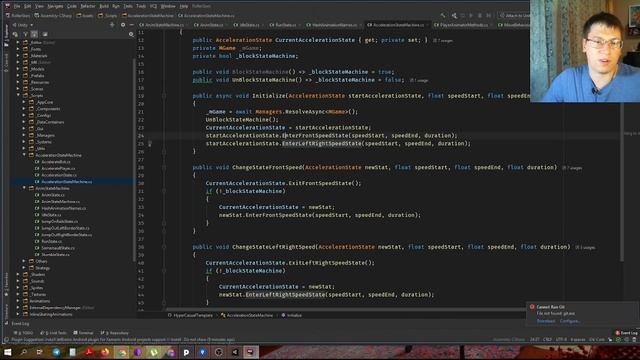Click the build hammer icon in top toolbar
Viewport: 640px width, 360px height.
point(443,16)
